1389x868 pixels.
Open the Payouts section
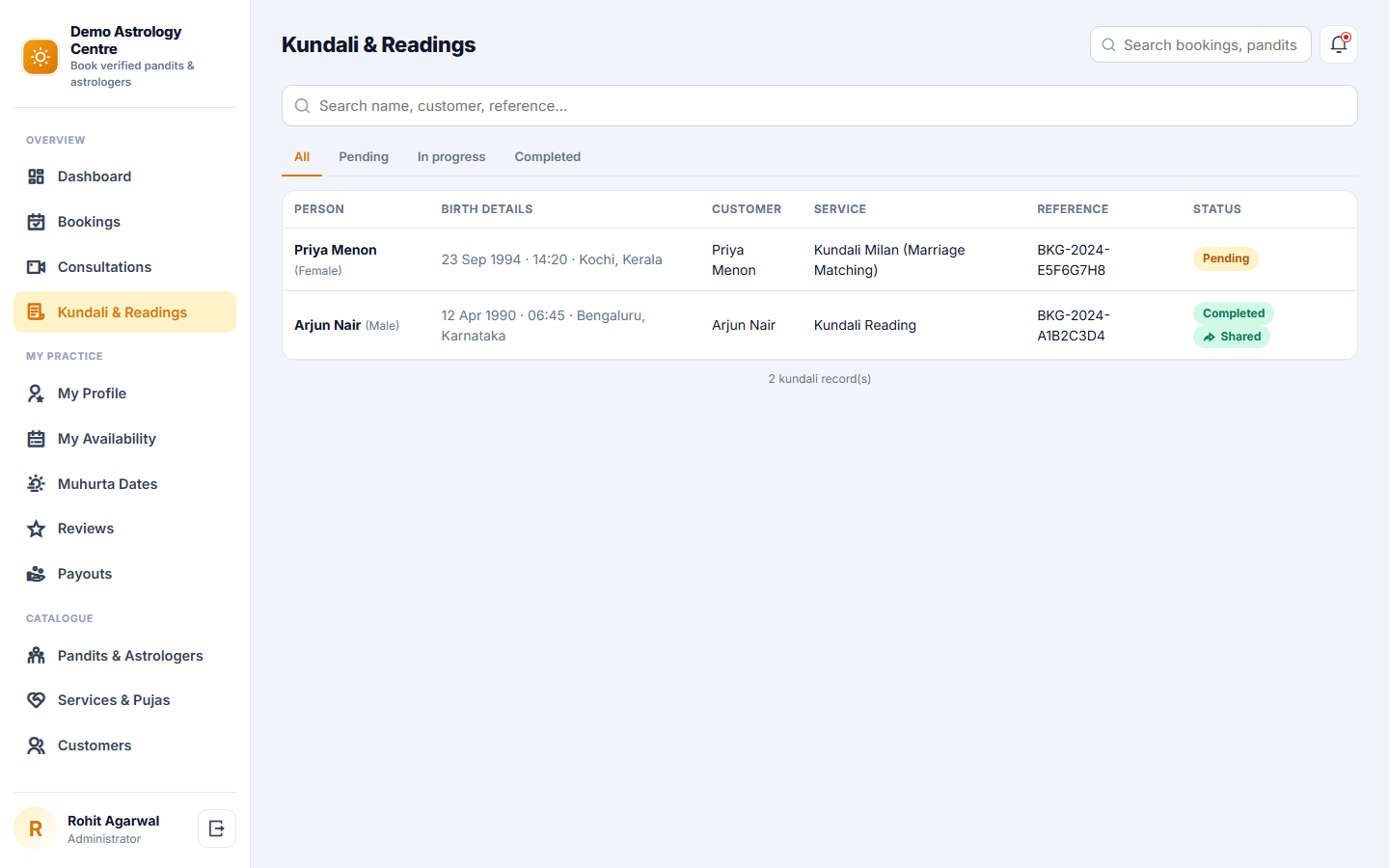tap(125, 574)
